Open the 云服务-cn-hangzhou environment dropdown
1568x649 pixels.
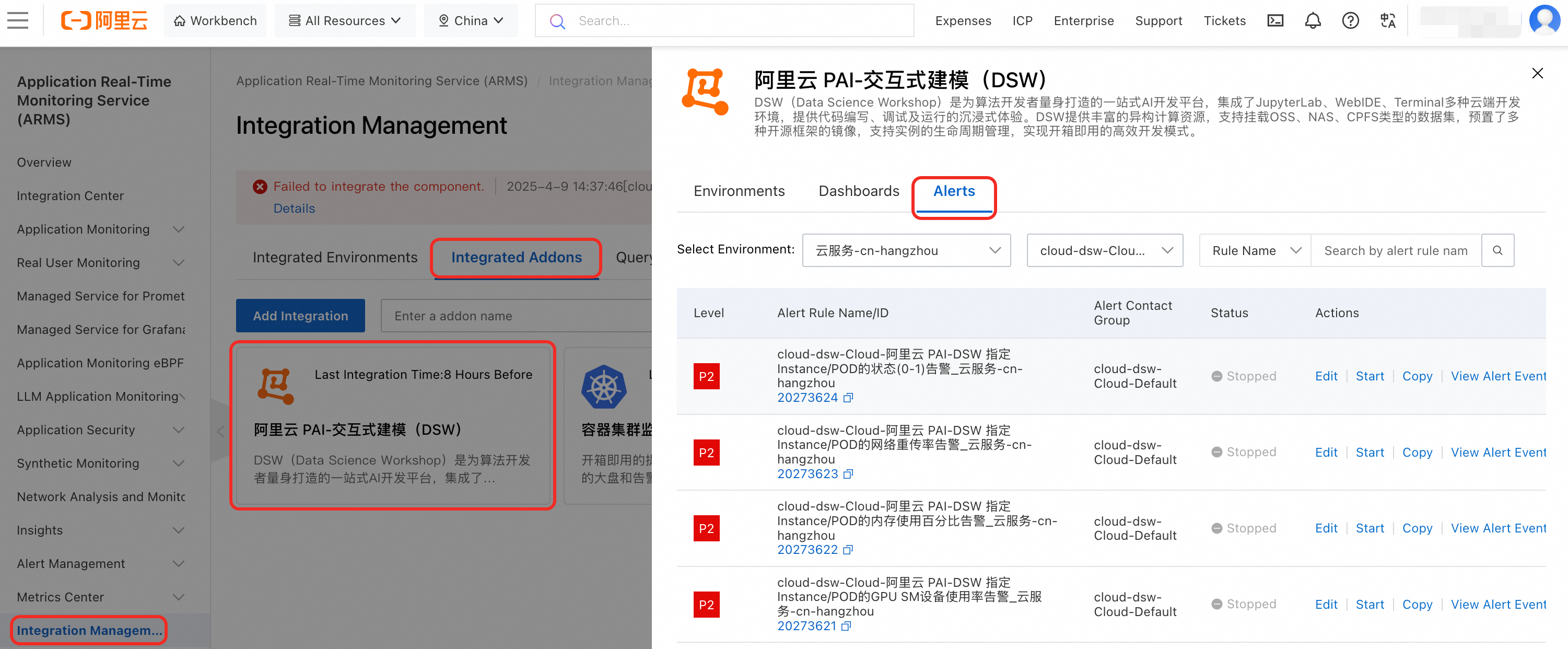[906, 250]
